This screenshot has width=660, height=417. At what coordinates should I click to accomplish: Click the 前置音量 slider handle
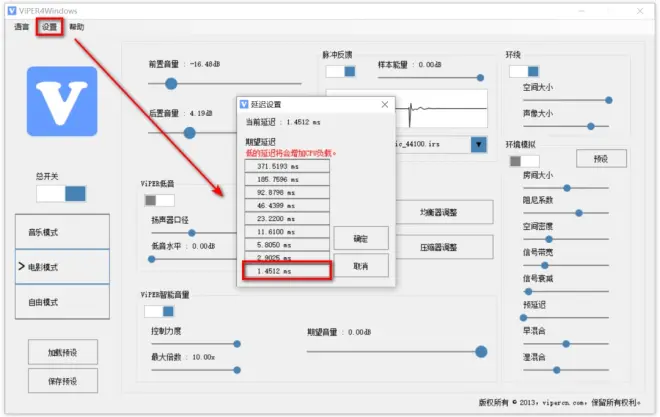point(171,84)
